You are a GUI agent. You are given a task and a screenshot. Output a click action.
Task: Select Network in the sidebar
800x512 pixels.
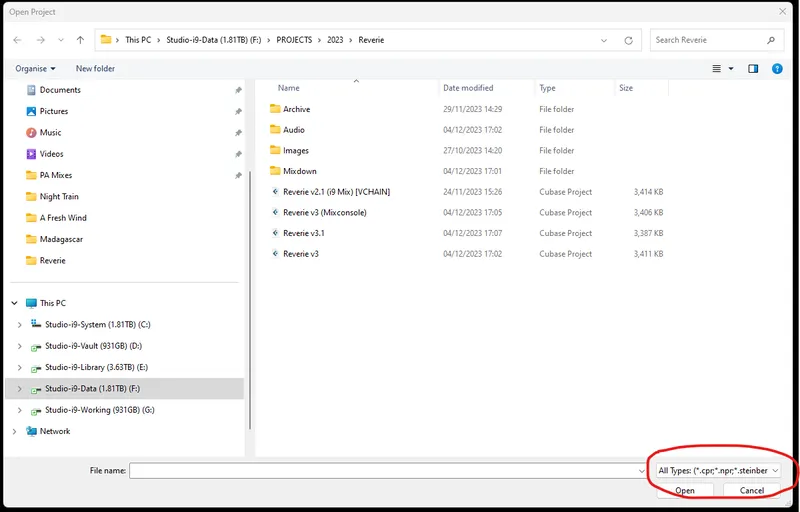pos(55,431)
